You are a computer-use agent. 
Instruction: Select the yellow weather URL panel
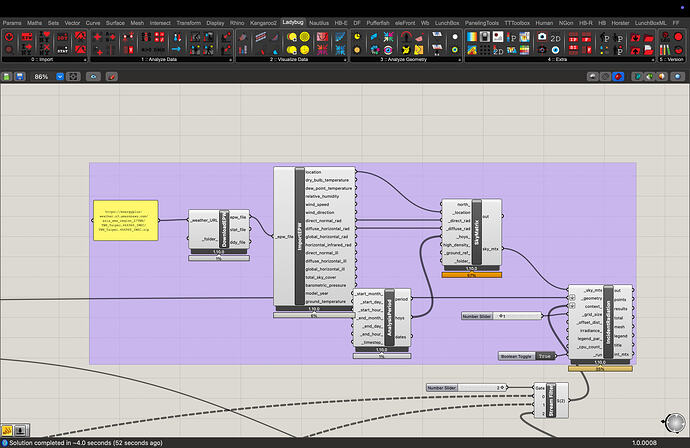click(126, 220)
